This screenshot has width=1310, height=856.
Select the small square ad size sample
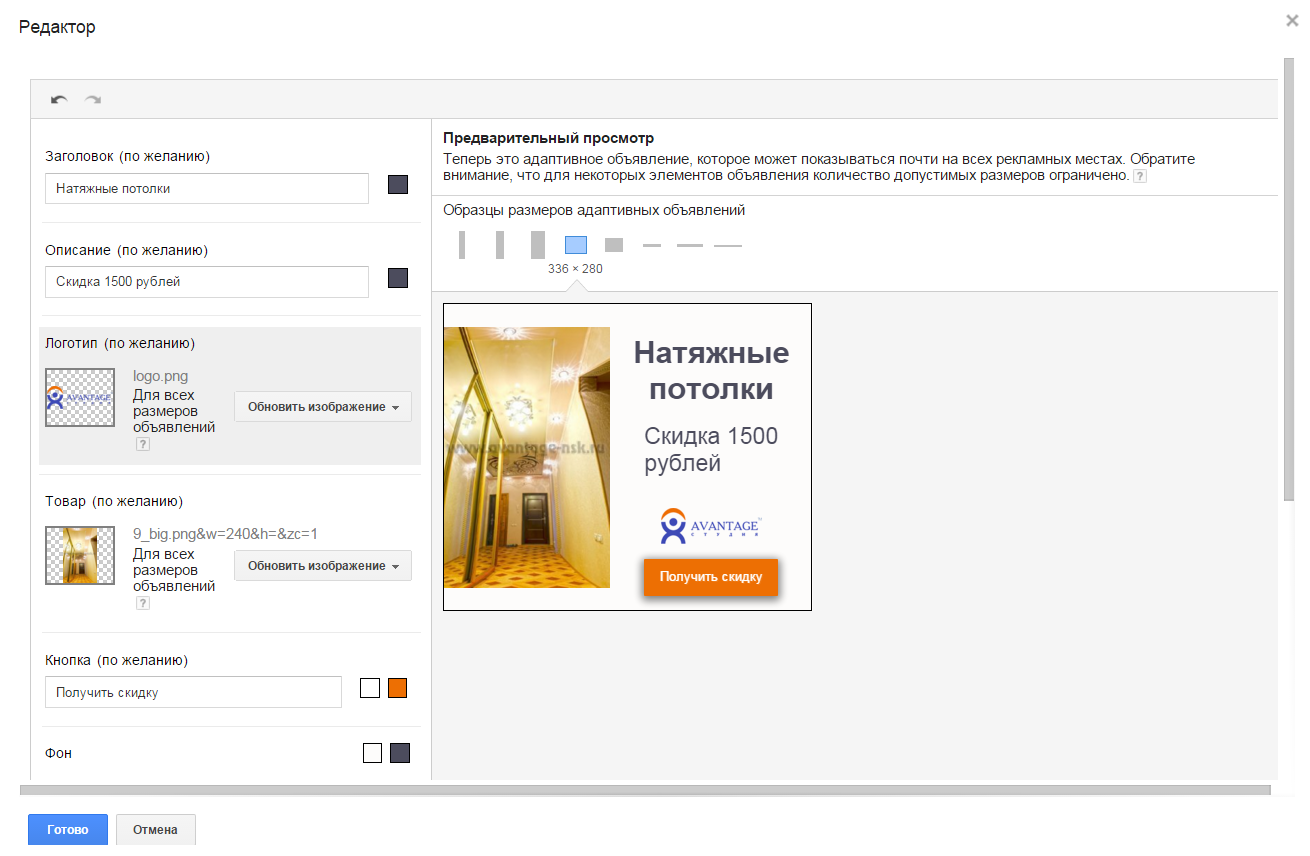(613, 244)
